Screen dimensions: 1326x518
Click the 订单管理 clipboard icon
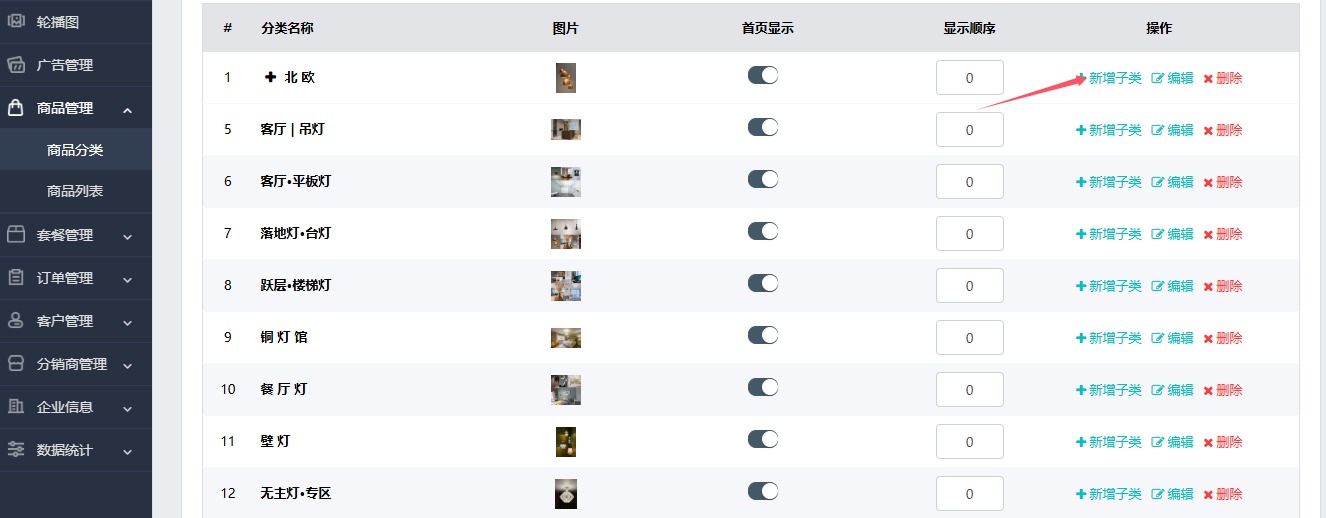pyautogui.click(x=16, y=278)
